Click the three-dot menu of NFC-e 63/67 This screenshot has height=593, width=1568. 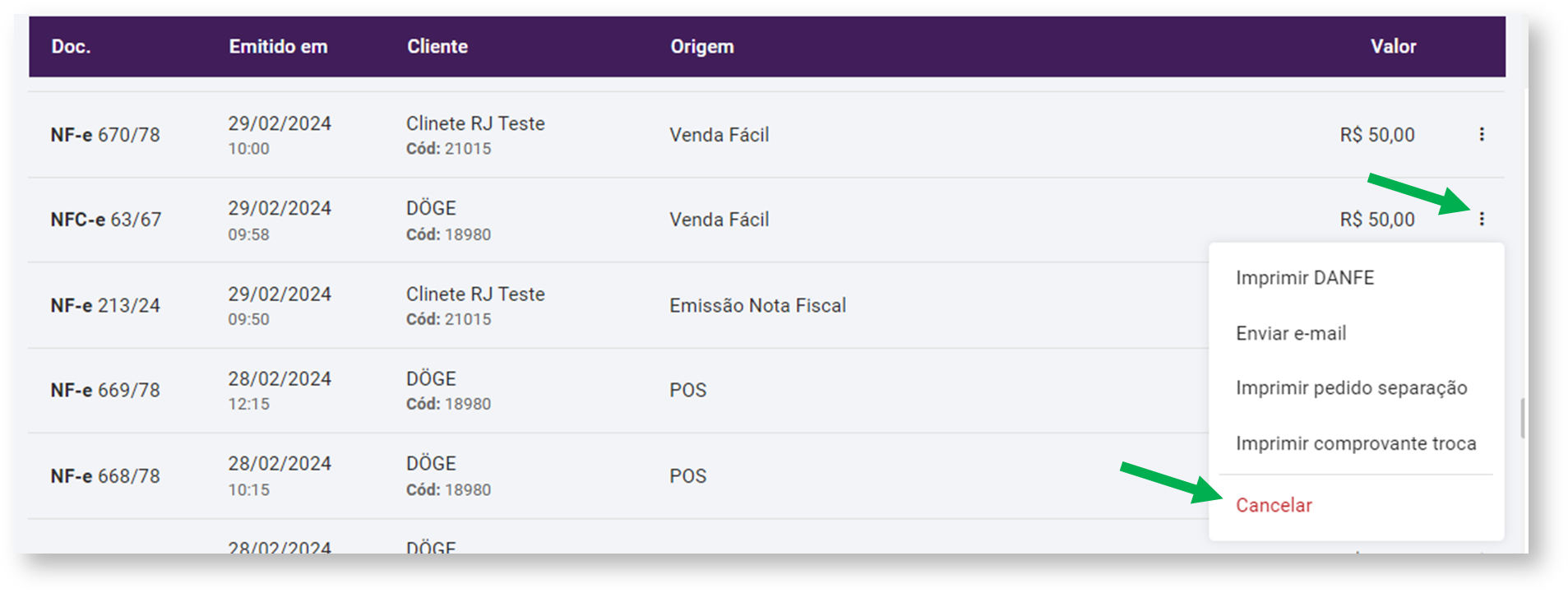pyautogui.click(x=1482, y=219)
